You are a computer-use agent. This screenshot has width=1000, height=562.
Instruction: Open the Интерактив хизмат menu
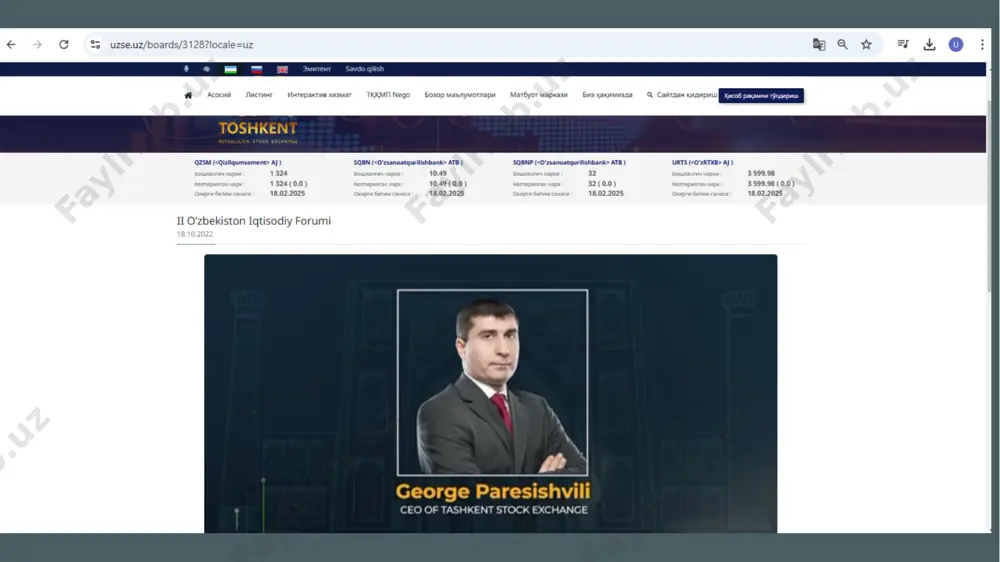(x=319, y=95)
